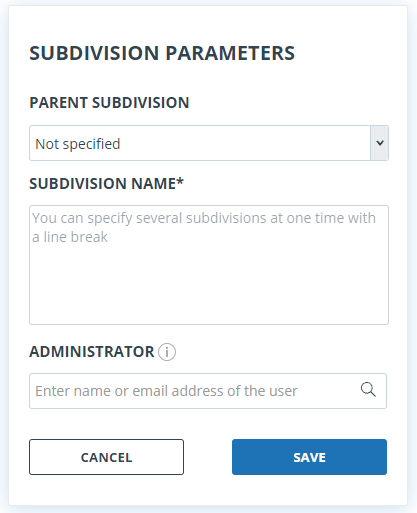Show the administrator tooltip via circled i
Viewport: 417px width, 513px height.
(x=167, y=352)
